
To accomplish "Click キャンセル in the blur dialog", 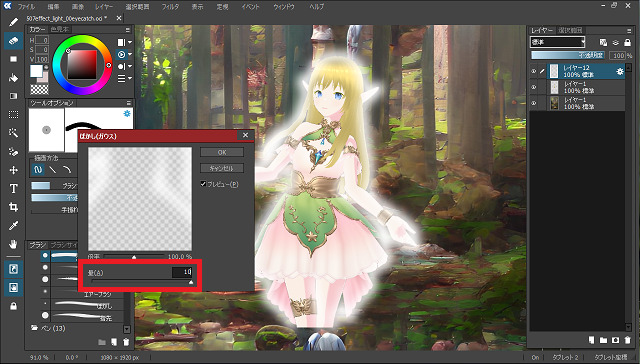I will click(222, 168).
